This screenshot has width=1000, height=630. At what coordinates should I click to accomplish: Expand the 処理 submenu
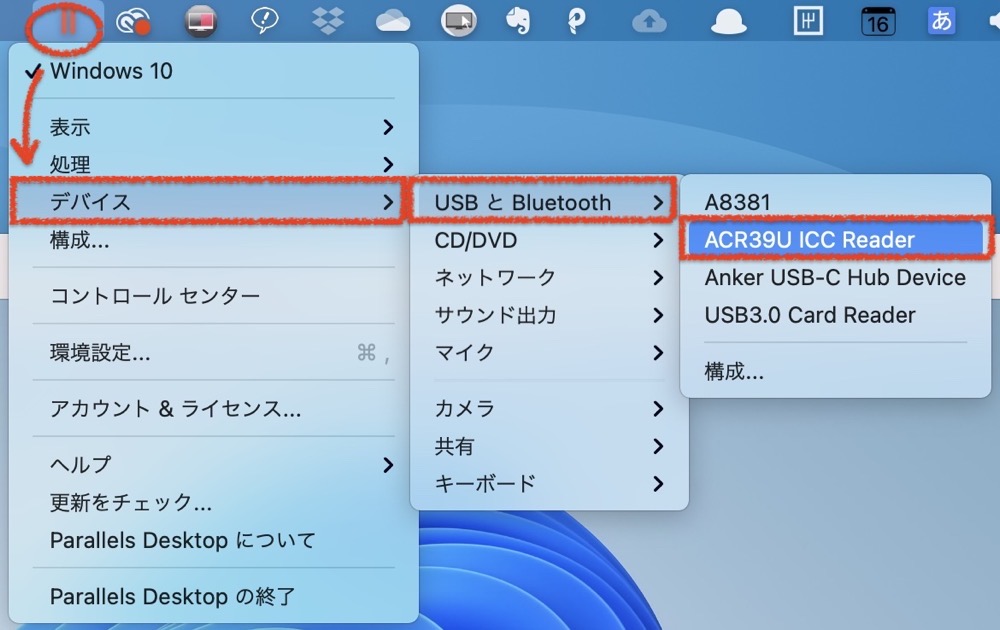coord(214,165)
